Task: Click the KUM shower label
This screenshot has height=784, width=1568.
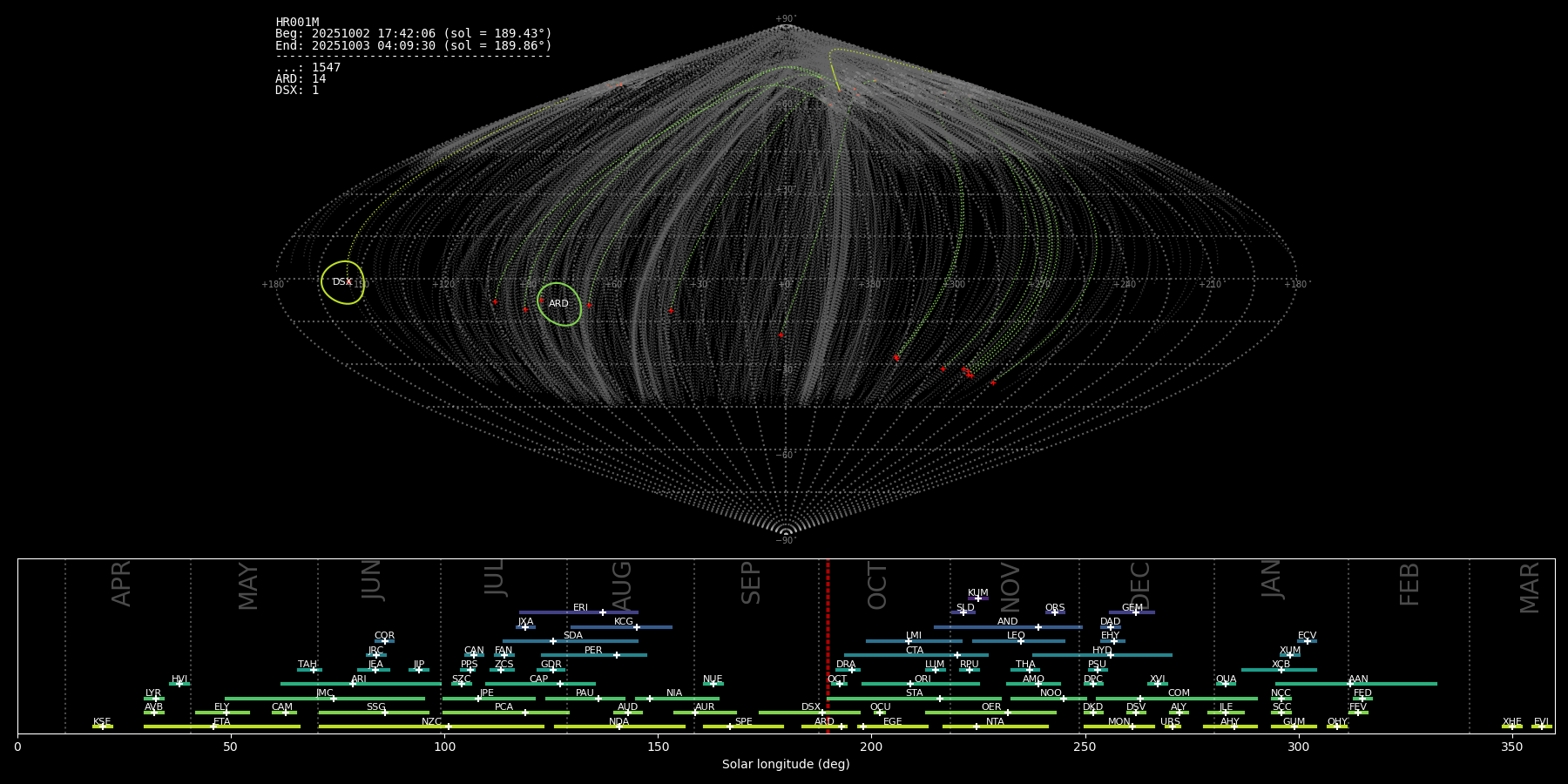Action: point(978,593)
